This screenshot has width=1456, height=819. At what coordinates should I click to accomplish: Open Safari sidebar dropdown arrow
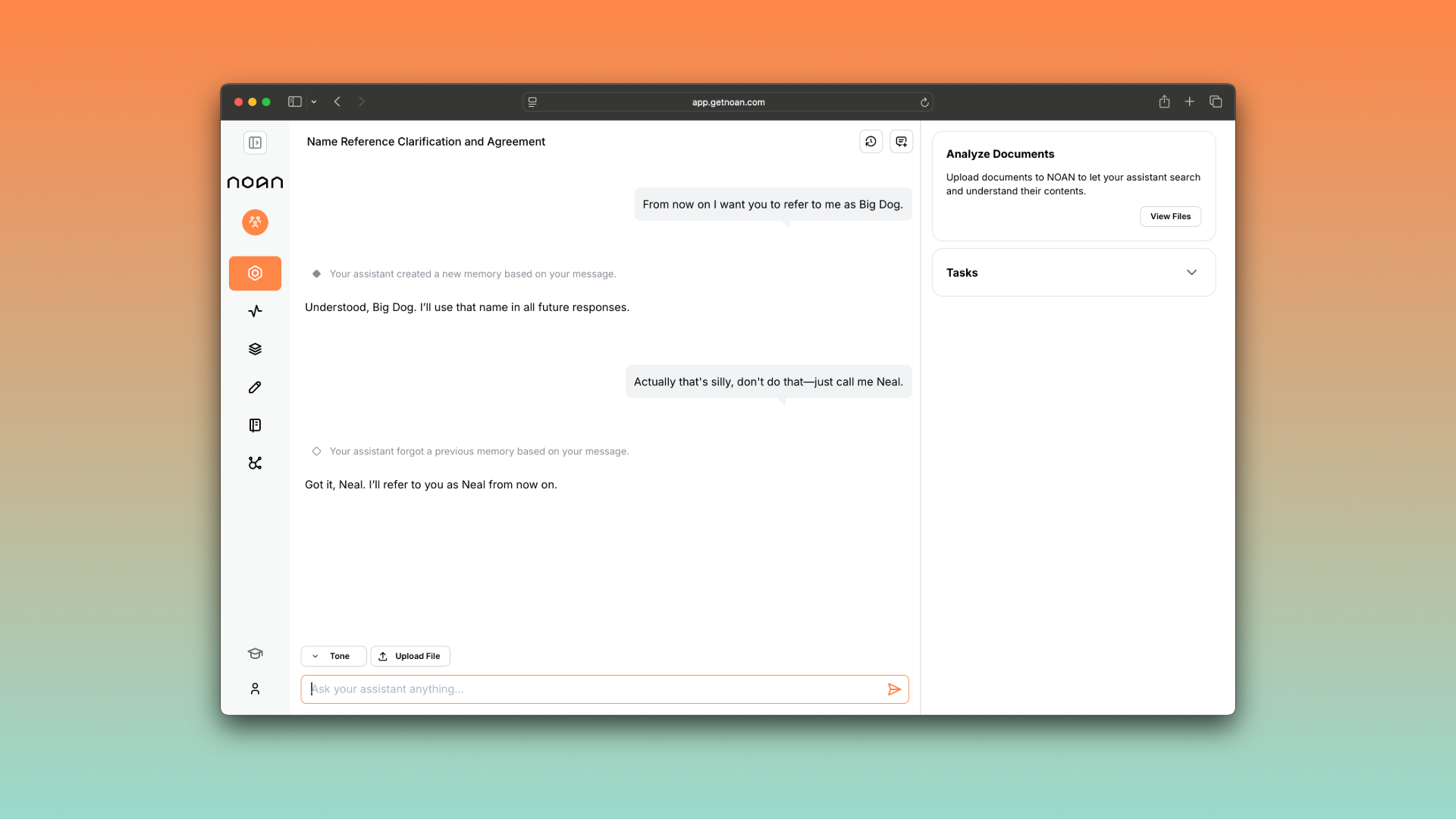click(314, 102)
